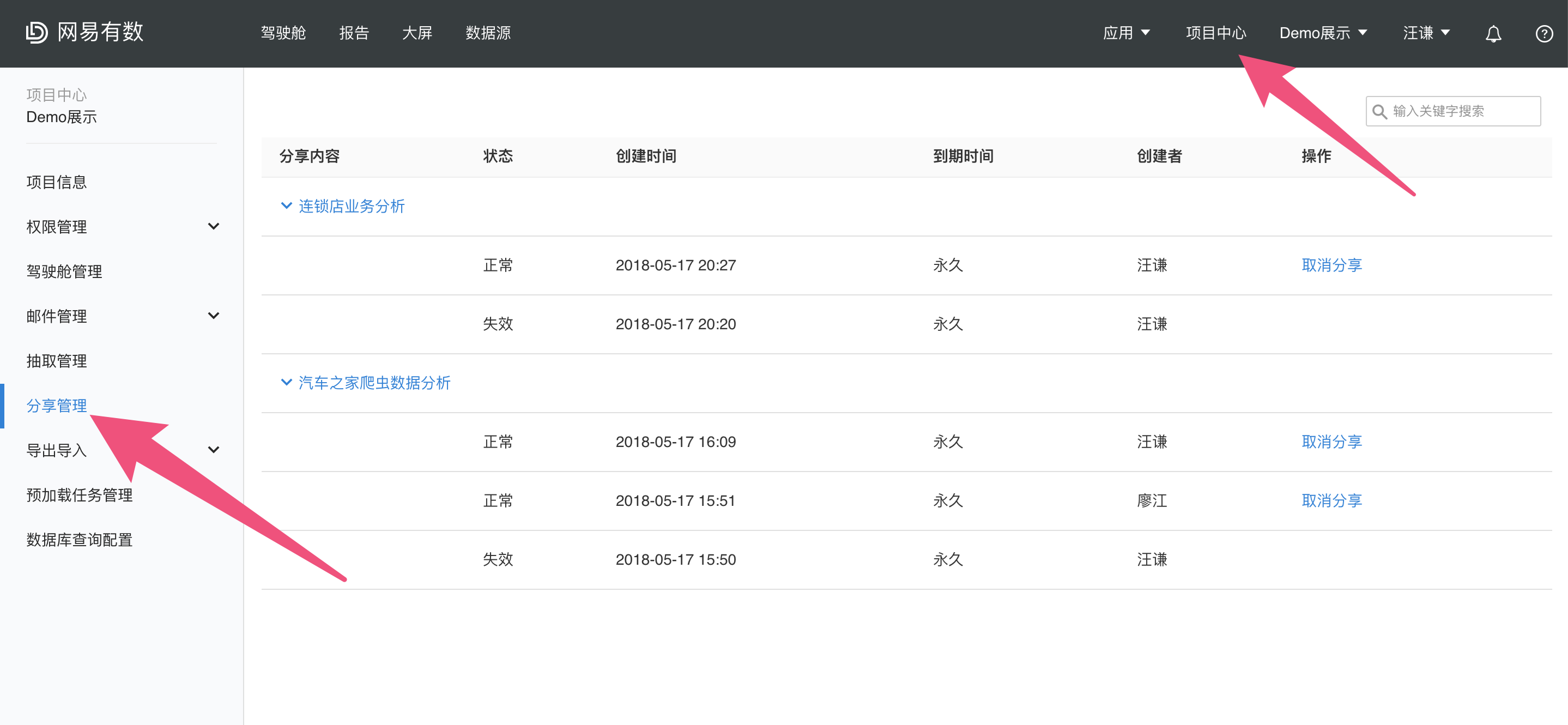
Task: Click 取消分享 for the 20:27 share
Action: pos(1331,265)
